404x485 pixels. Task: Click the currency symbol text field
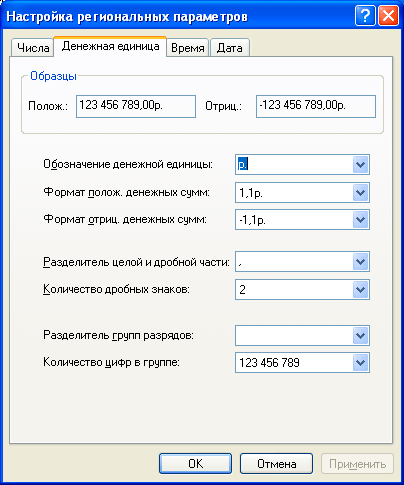tap(294, 164)
